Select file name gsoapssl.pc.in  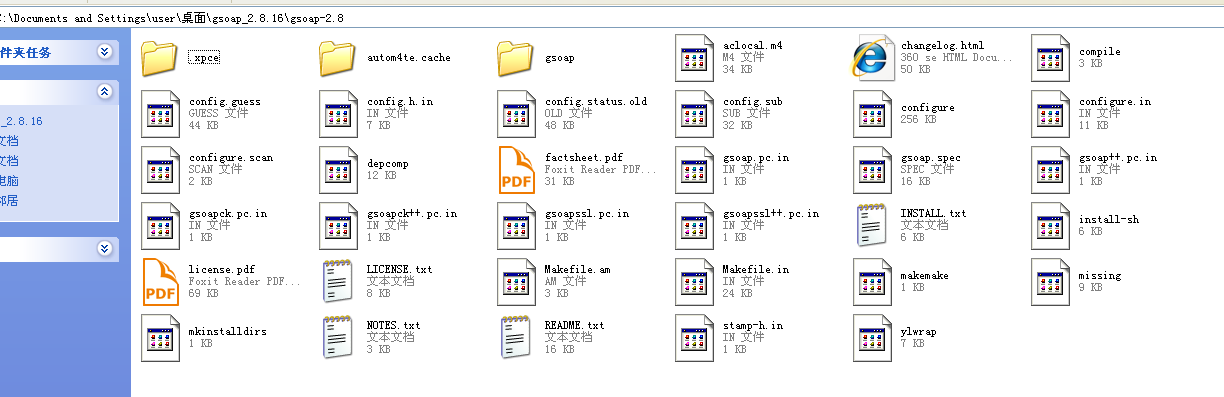click(x=587, y=214)
